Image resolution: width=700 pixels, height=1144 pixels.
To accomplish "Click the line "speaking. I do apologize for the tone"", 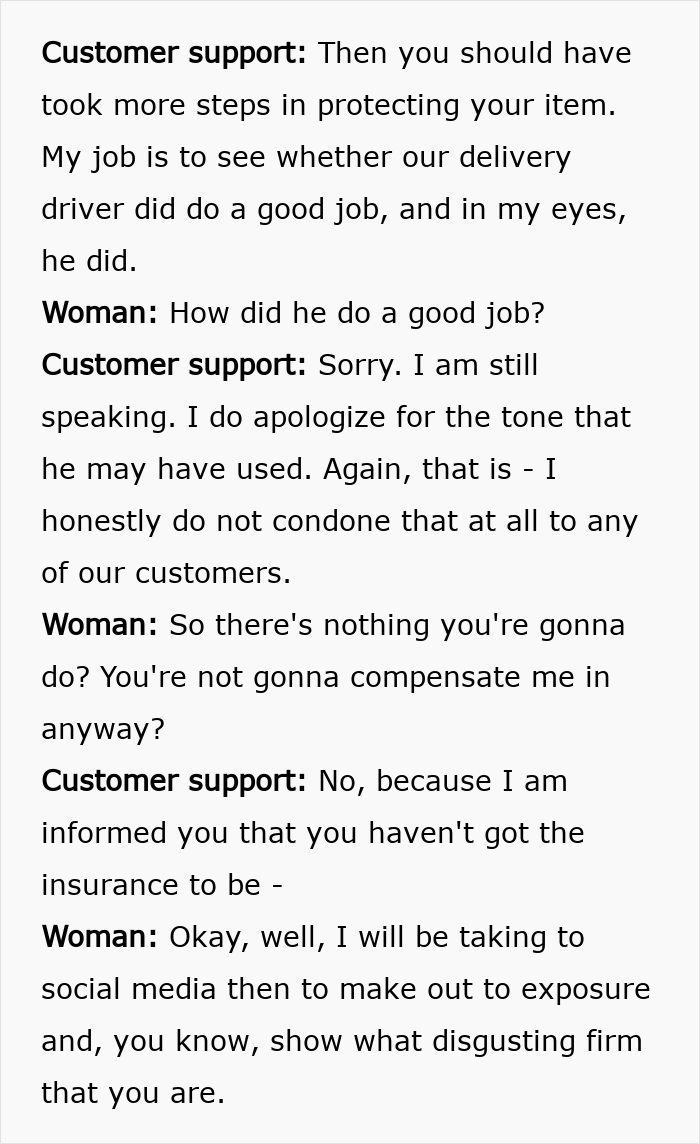I will tap(335, 417).
